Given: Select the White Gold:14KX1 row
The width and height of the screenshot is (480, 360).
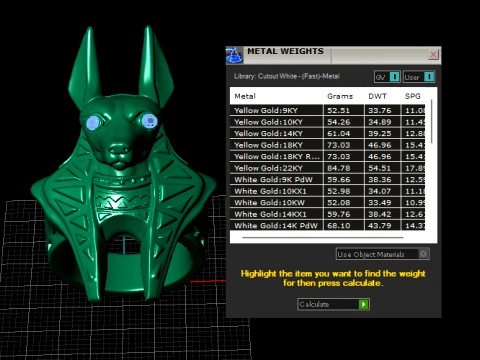Looking at the screenshot, I should coord(327,214).
